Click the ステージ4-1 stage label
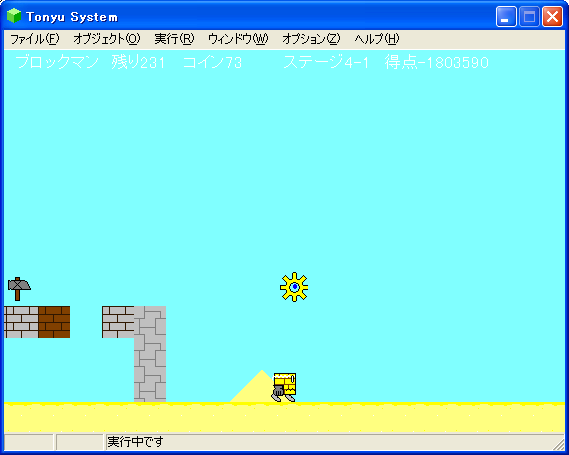The width and height of the screenshot is (569, 455). [326, 62]
